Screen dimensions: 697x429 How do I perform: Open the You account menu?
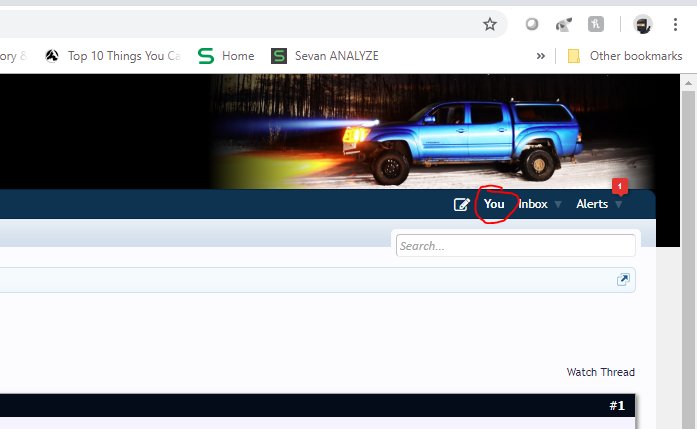point(494,204)
